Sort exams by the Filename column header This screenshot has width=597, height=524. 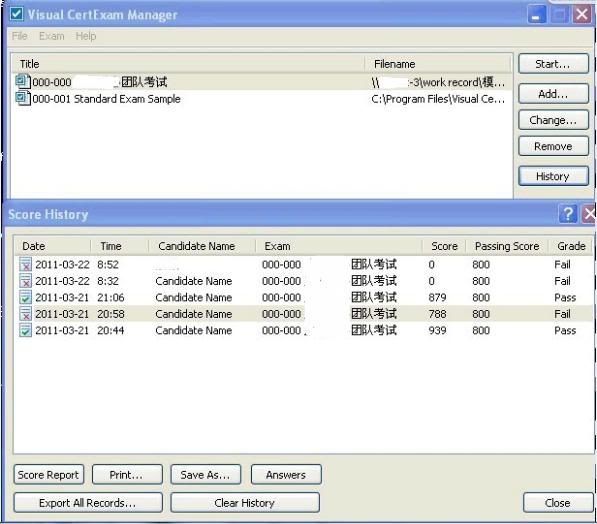tap(438, 64)
